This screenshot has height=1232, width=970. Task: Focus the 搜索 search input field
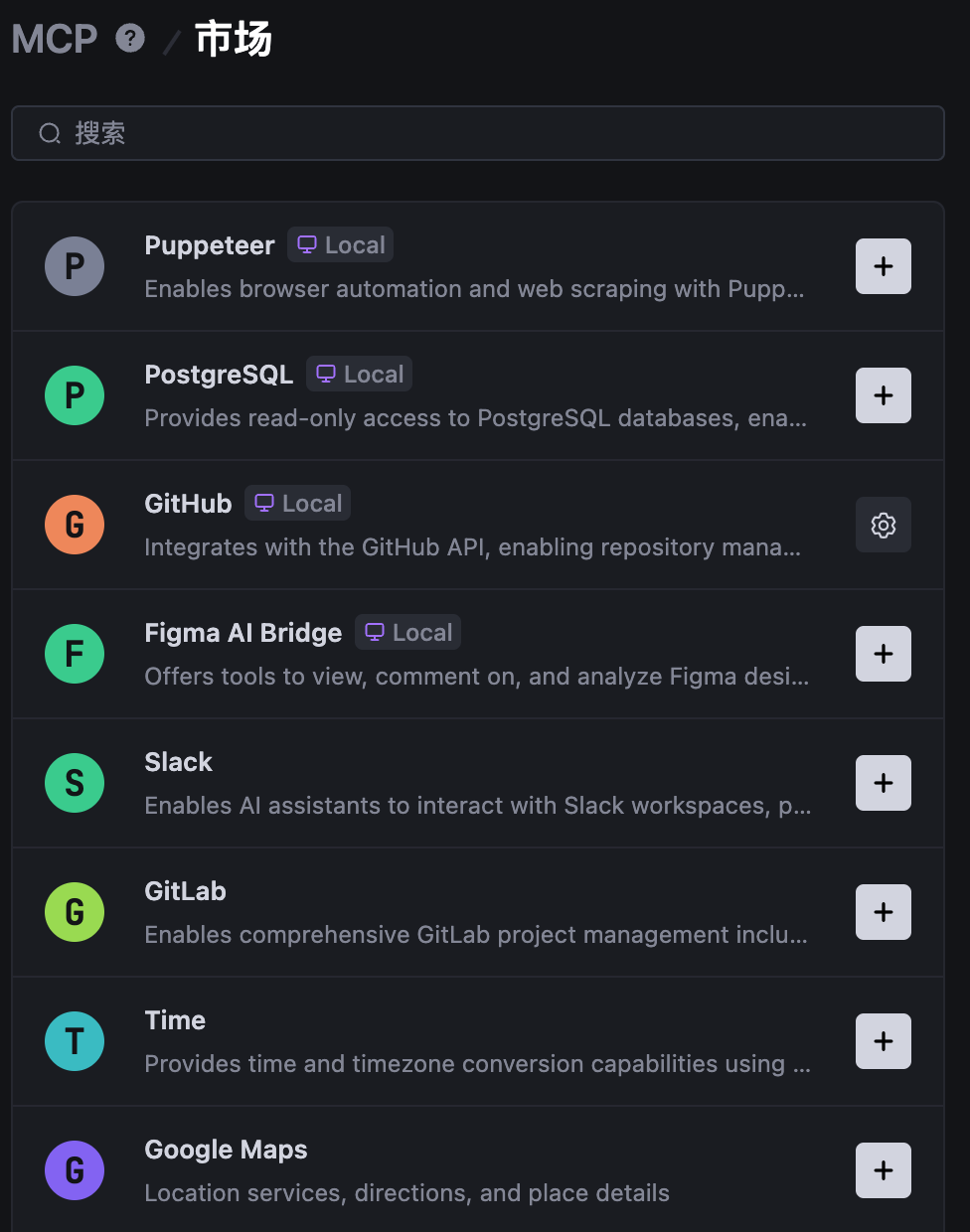click(497, 133)
